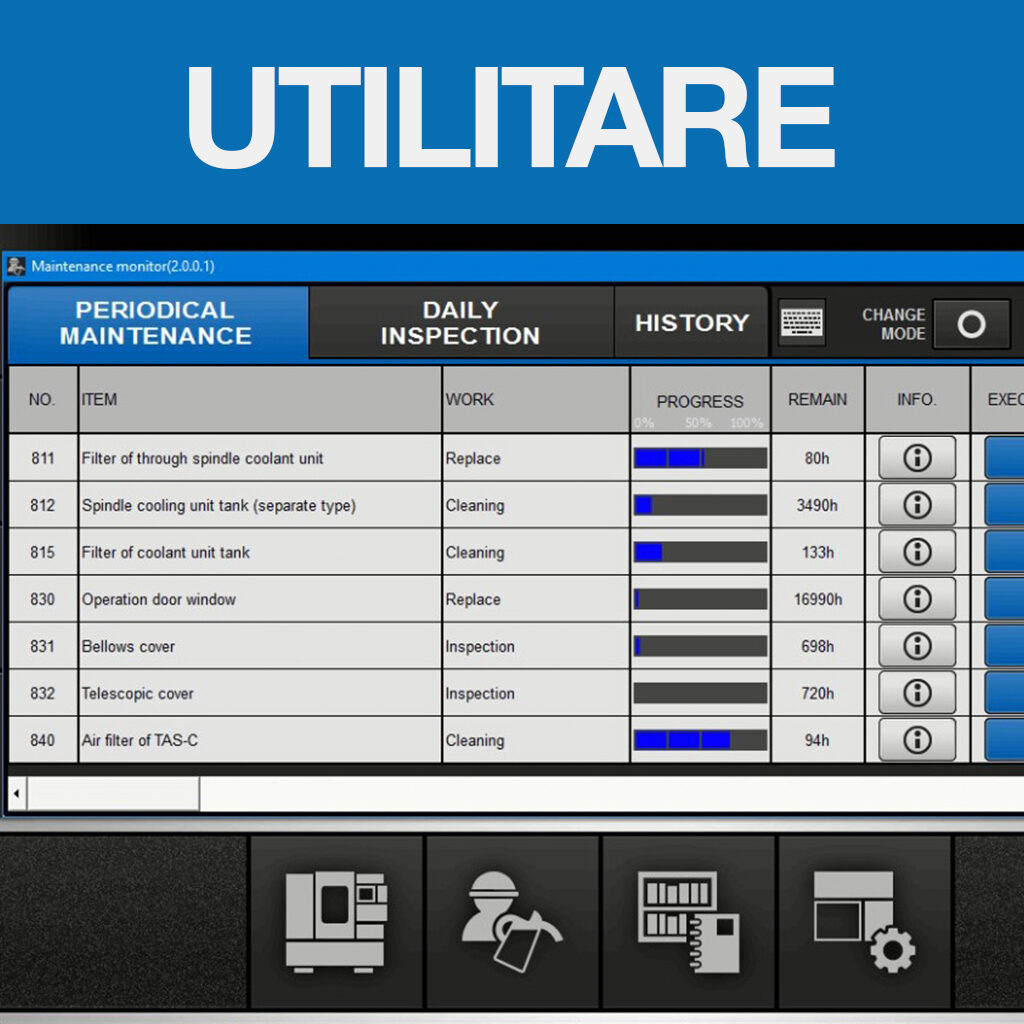Click the maintenance worker oil can icon

click(511, 921)
